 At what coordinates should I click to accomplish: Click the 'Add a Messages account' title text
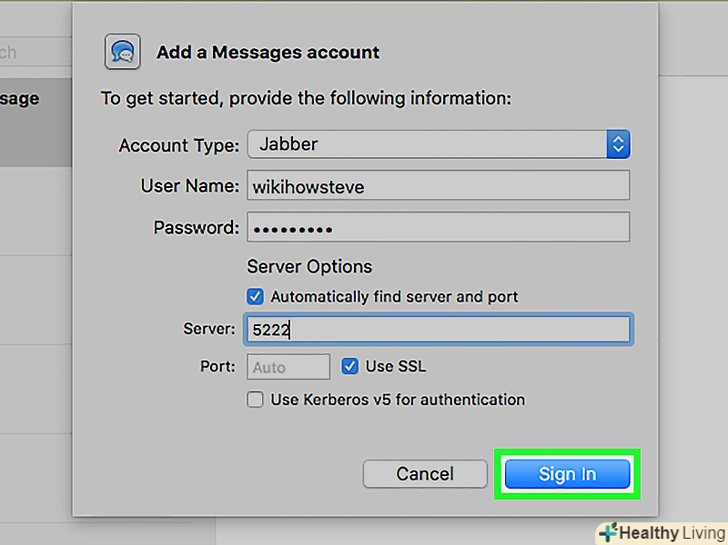point(268,52)
